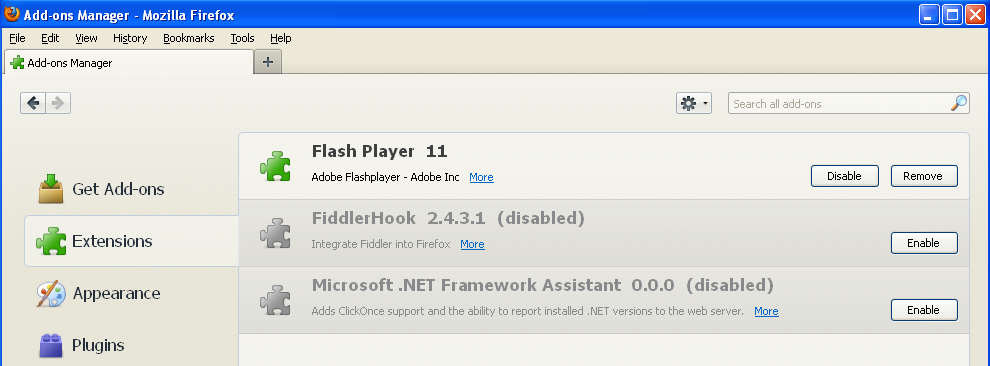Remove the Flash Player extension

[924, 176]
